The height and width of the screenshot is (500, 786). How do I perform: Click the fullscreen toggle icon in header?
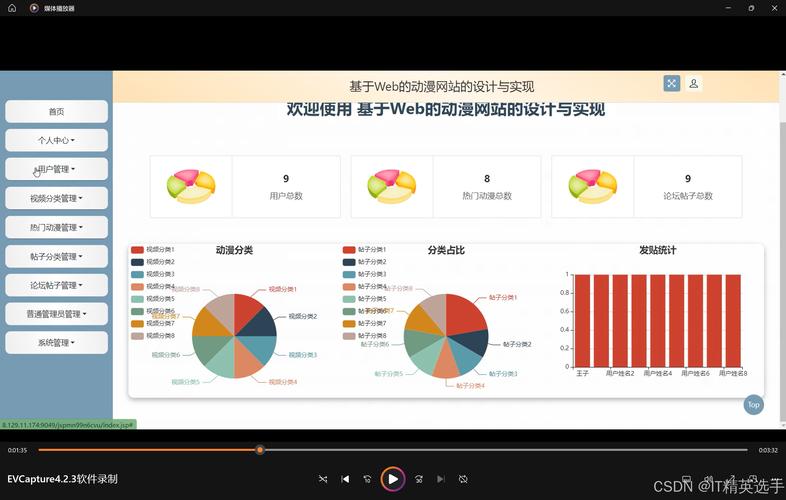(672, 83)
